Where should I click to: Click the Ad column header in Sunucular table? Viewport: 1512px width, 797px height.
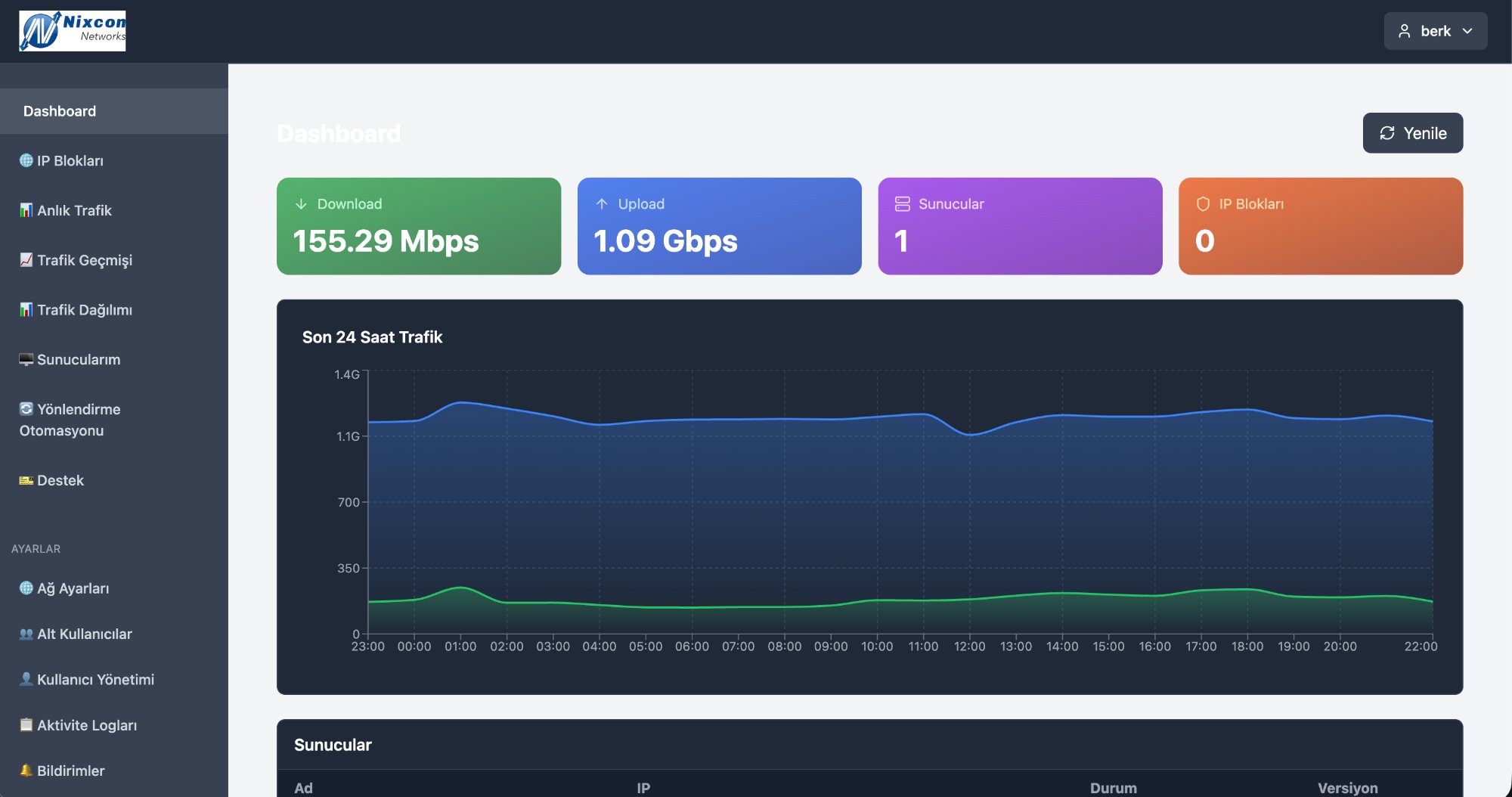pyautogui.click(x=303, y=787)
